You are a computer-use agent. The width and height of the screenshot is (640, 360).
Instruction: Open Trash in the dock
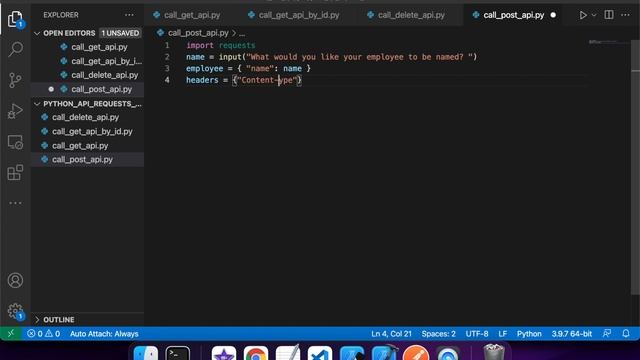pos(494,352)
